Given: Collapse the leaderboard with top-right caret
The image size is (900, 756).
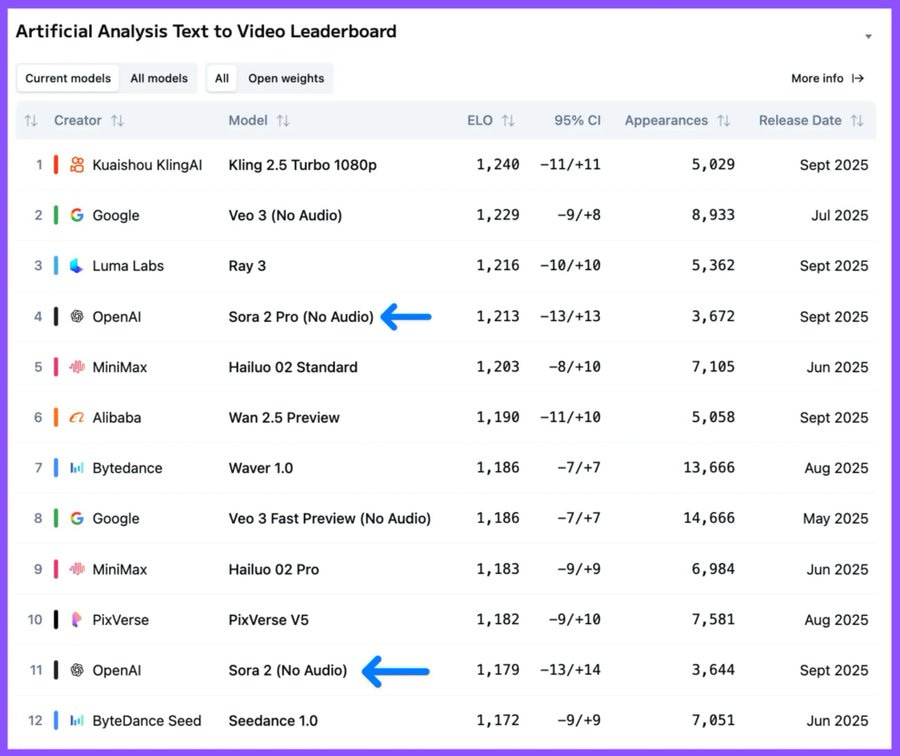Looking at the screenshot, I should coord(868,36).
